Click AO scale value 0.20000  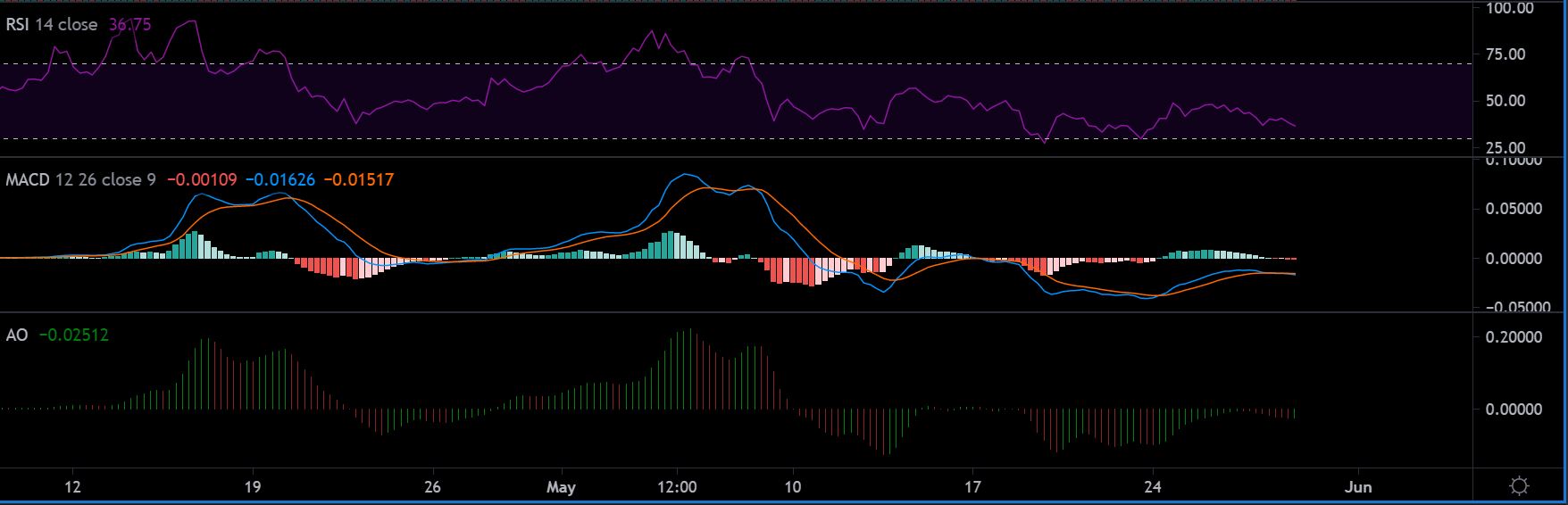pos(1513,337)
